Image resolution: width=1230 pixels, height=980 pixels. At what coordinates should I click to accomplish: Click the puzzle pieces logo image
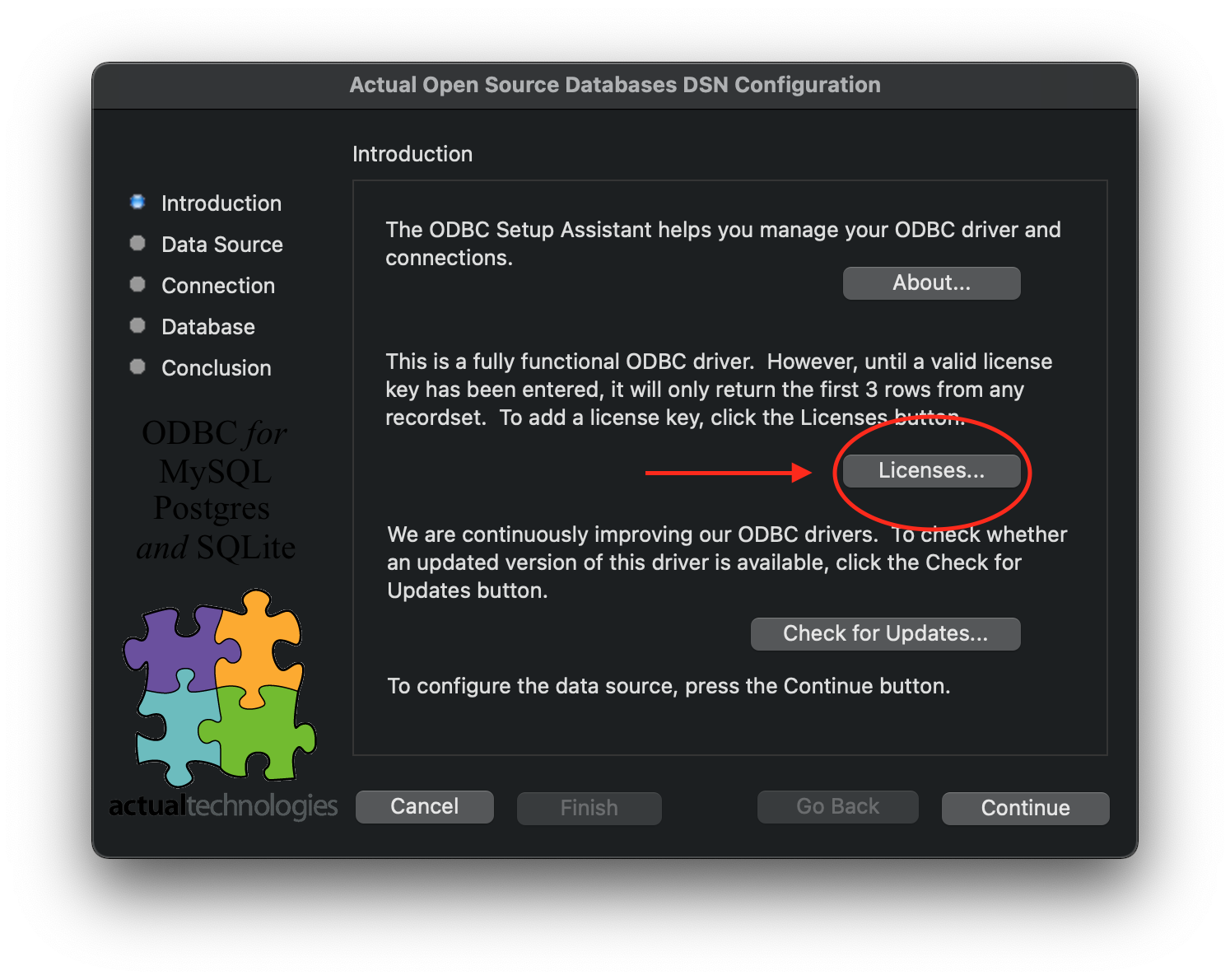coord(220,688)
